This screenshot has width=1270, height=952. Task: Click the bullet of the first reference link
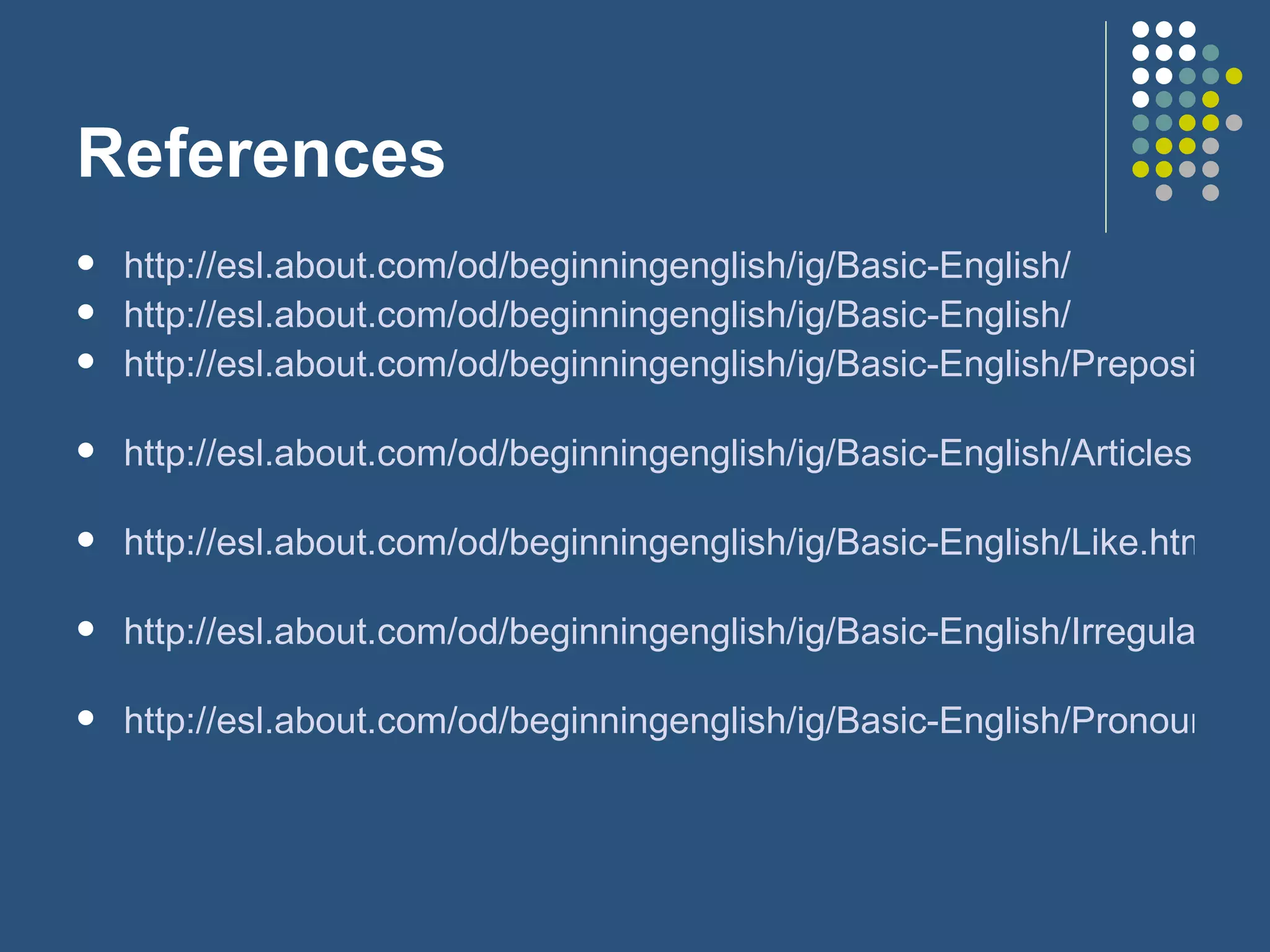point(86,262)
